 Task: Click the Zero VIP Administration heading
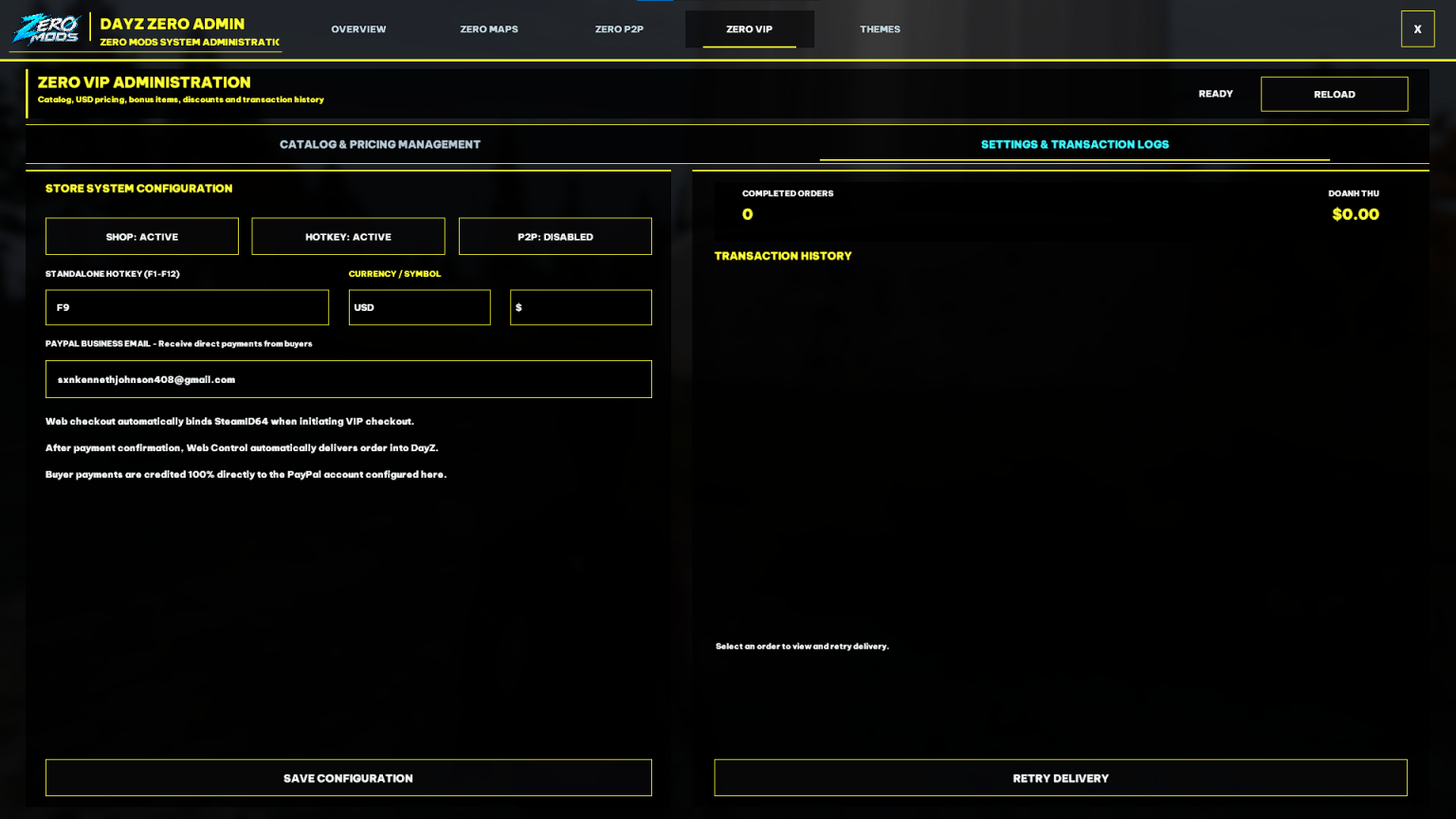144,82
